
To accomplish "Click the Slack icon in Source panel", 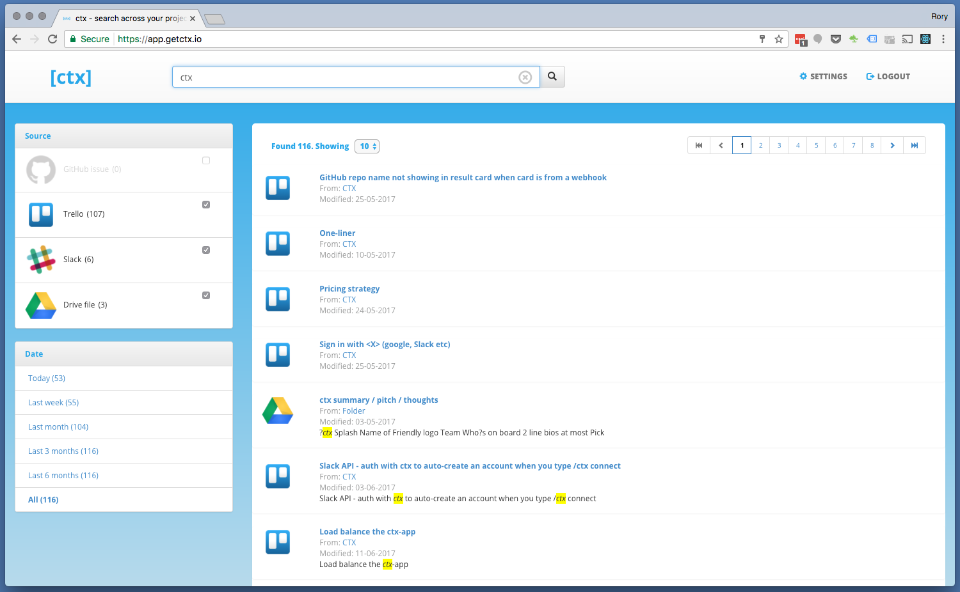I will tap(41, 260).
